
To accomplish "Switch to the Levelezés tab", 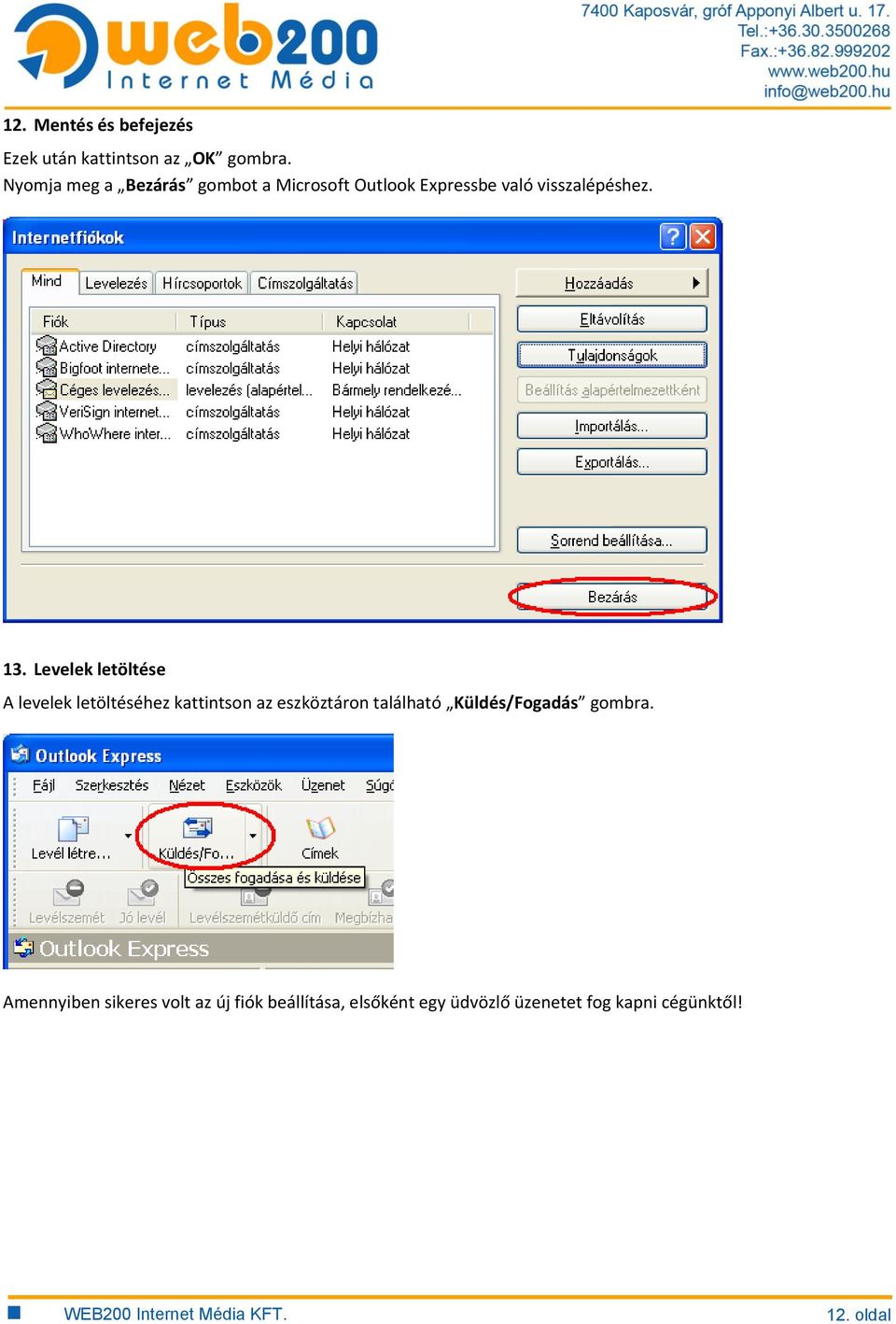I will click(116, 283).
